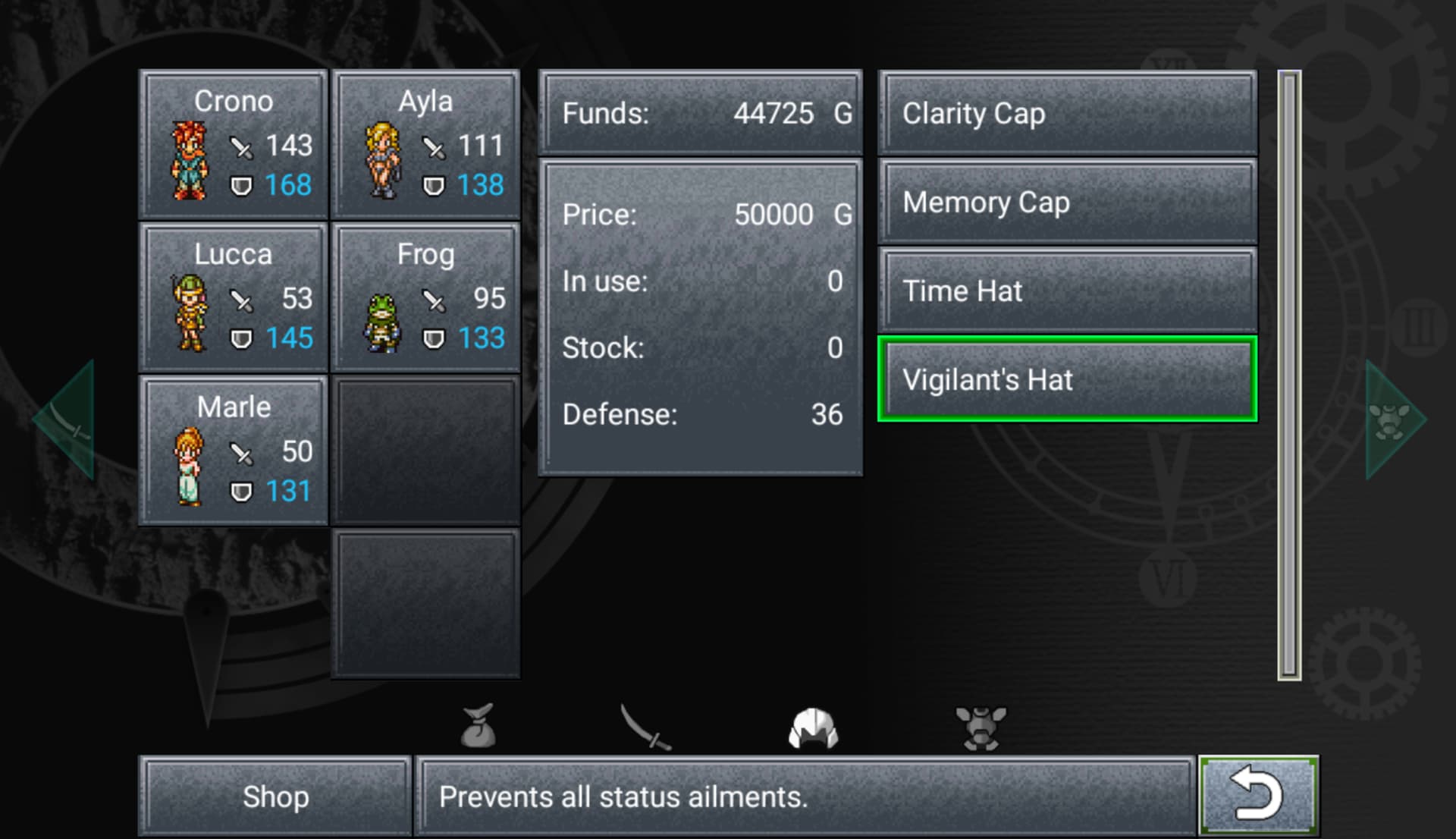Viewport: 1456px width, 839px height.
Task: Select the helmet category icon
Action: 813,728
